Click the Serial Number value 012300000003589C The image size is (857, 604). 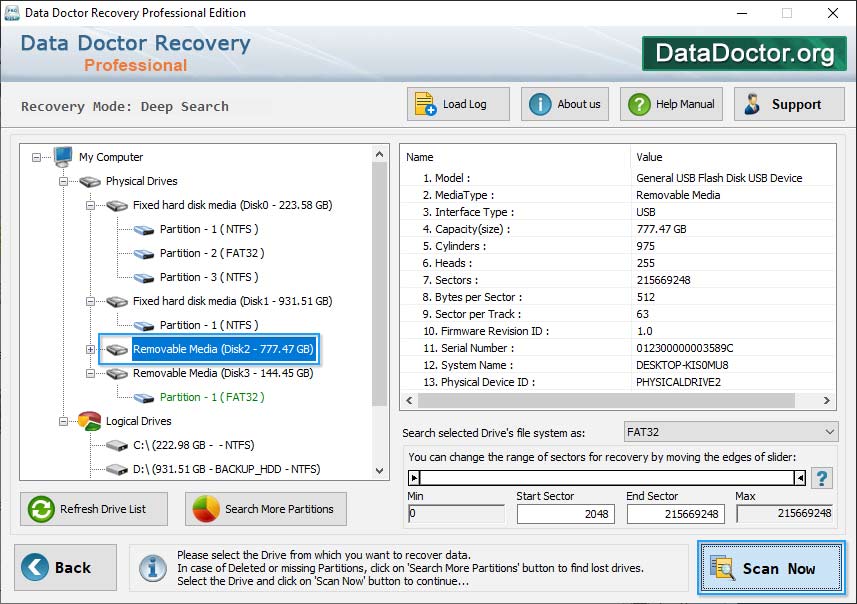[x=684, y=348]
